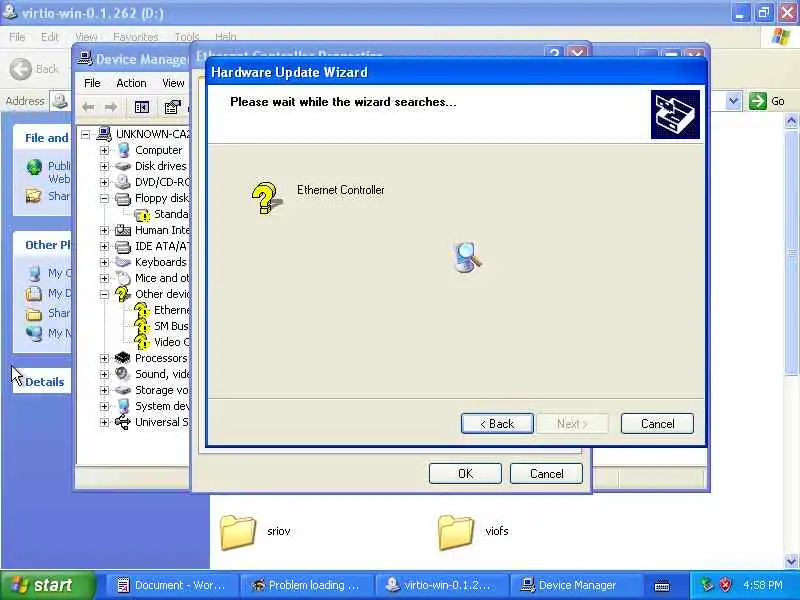The width and height of the screenshot is (800, 600).
Task: Select the Sound, video device icon
Action: tap(122, 374)
